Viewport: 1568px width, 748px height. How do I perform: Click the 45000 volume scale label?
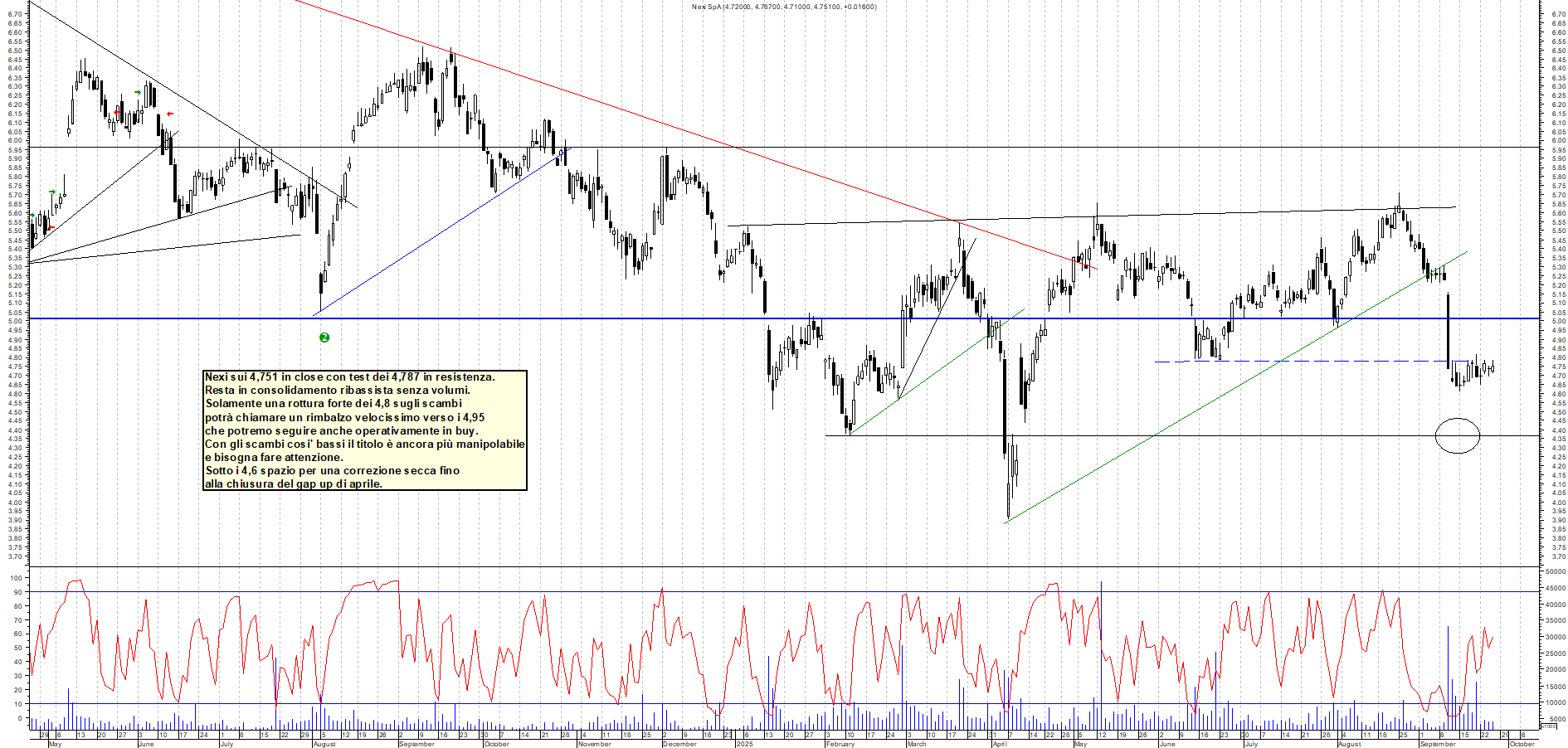(1555, 588)
